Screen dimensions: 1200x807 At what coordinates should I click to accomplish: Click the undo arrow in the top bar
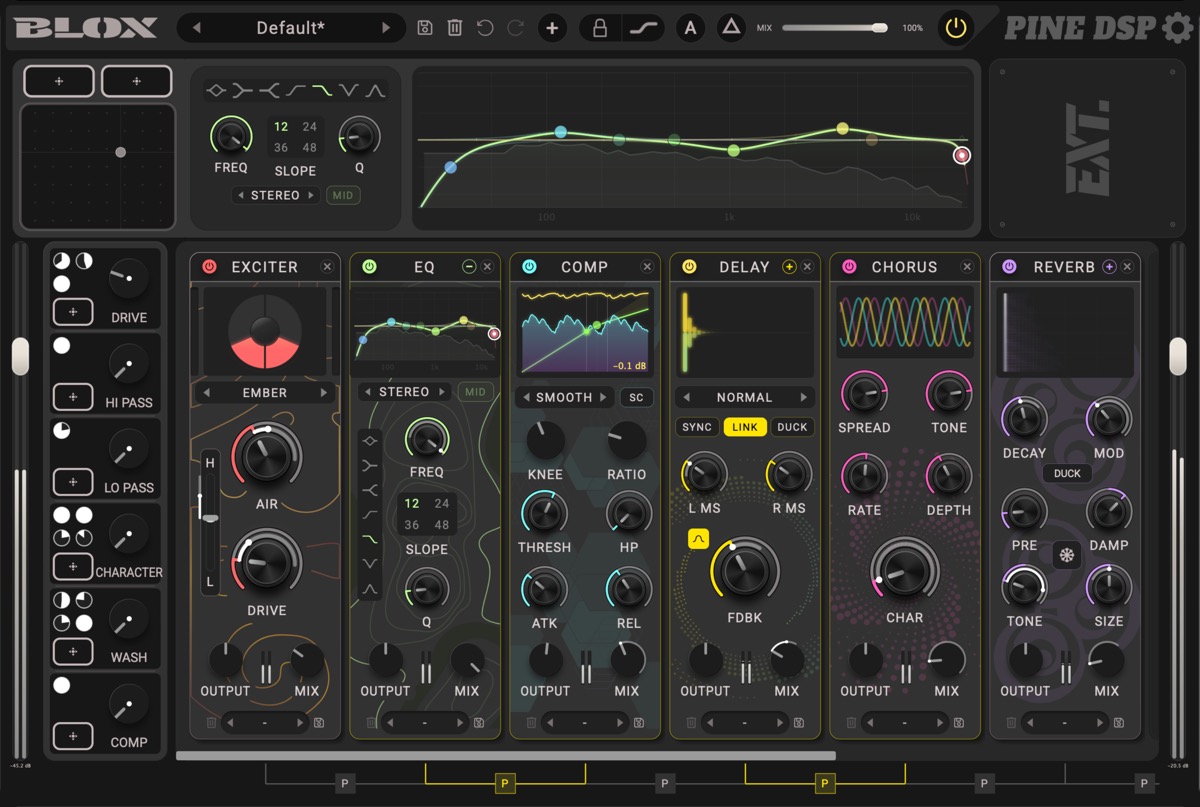pyautogui.click(x=485, y=28)
